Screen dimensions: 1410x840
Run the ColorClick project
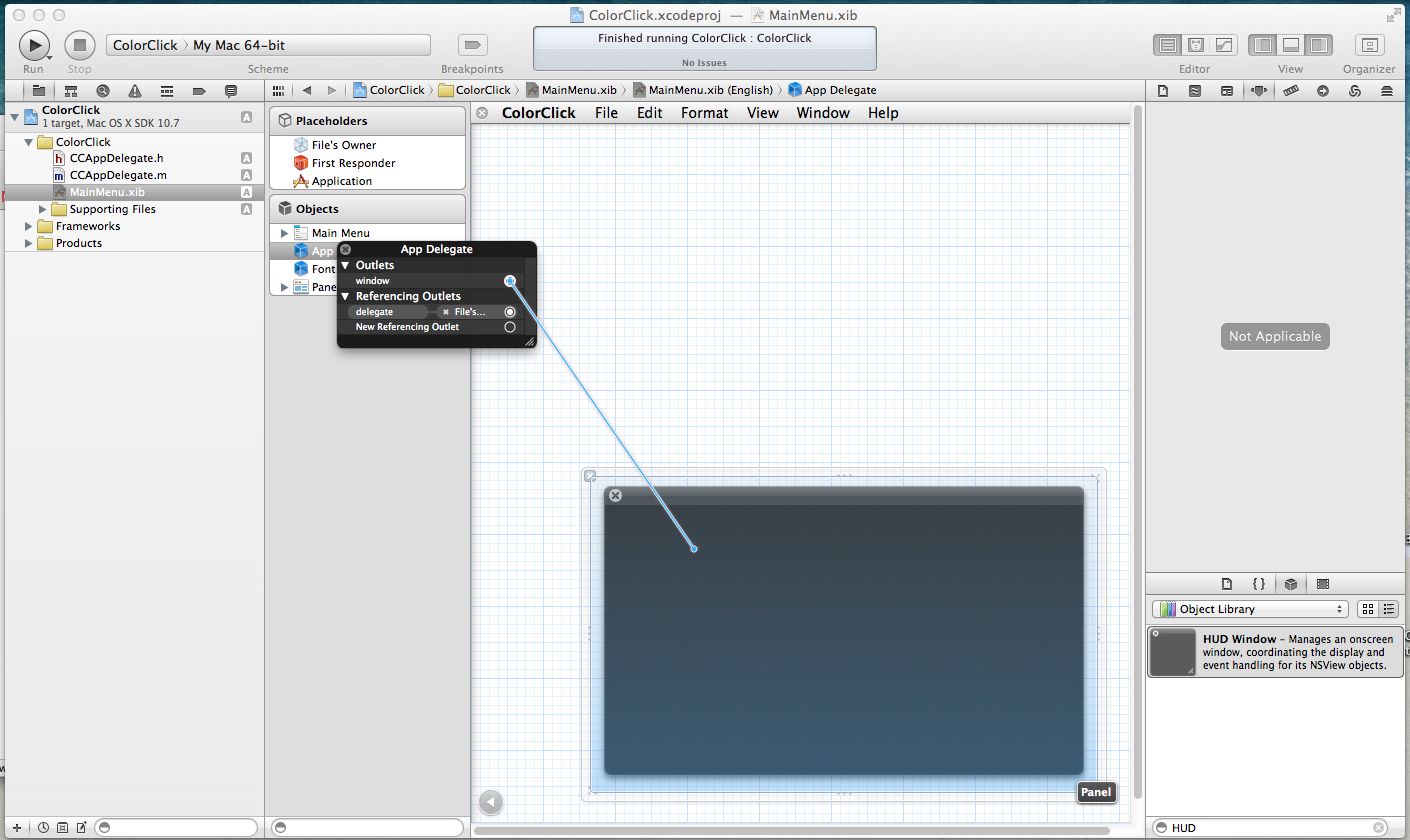point(34,44)
